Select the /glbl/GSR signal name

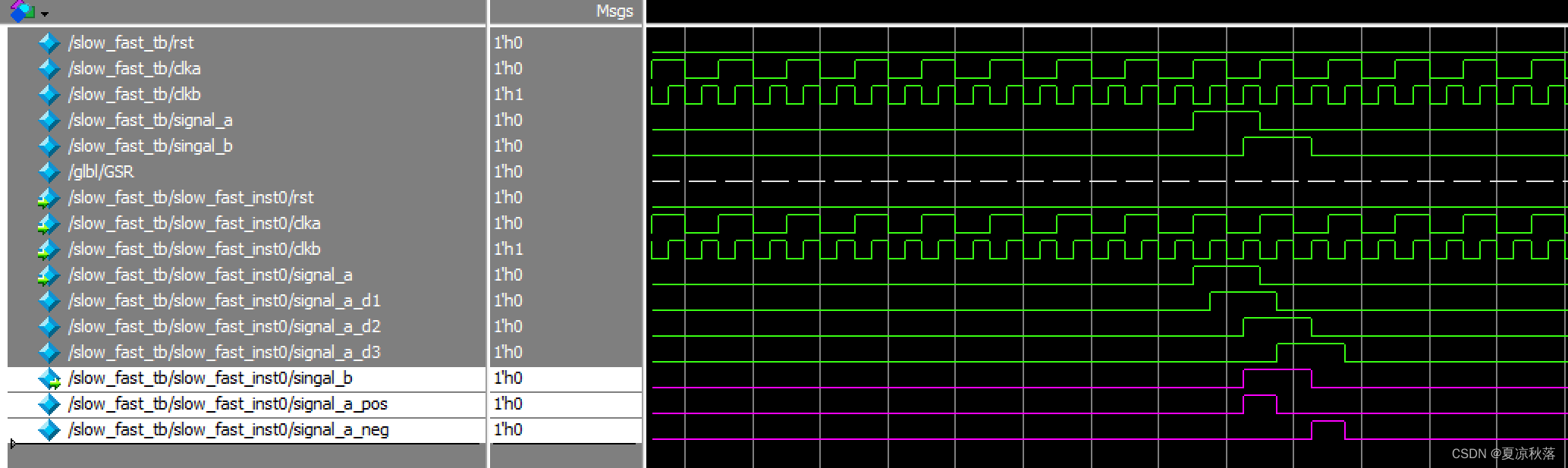pos(101,172)
